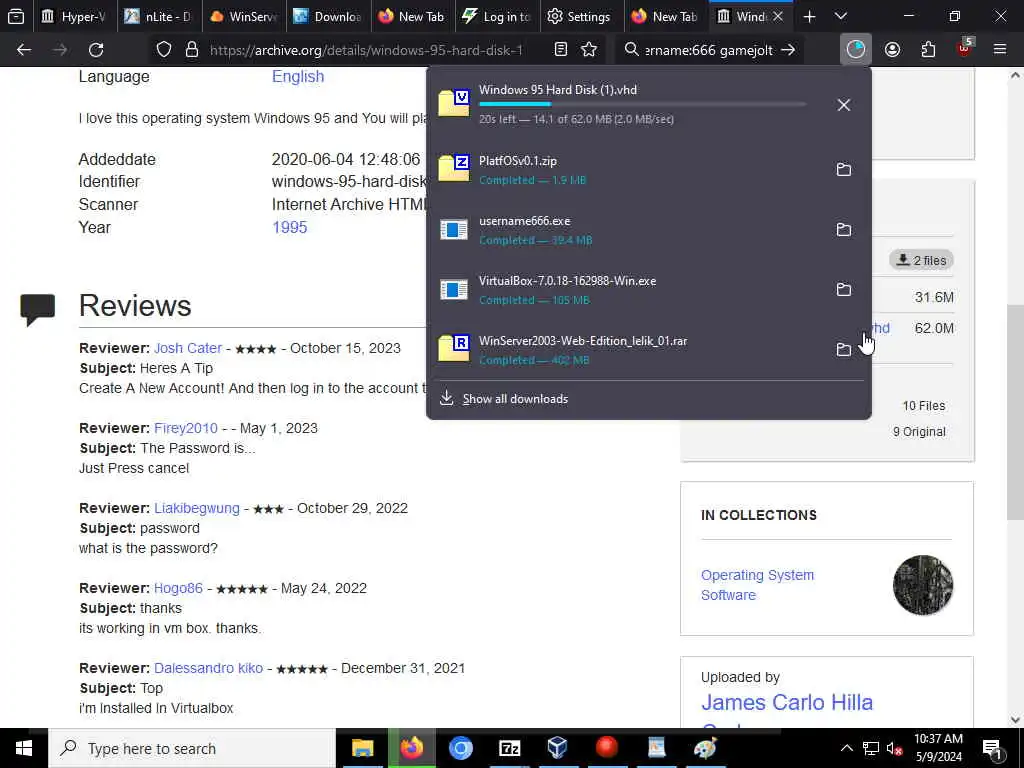Open reviewer Firey2010's profile
1024x768 pixels.
(186, 428)
